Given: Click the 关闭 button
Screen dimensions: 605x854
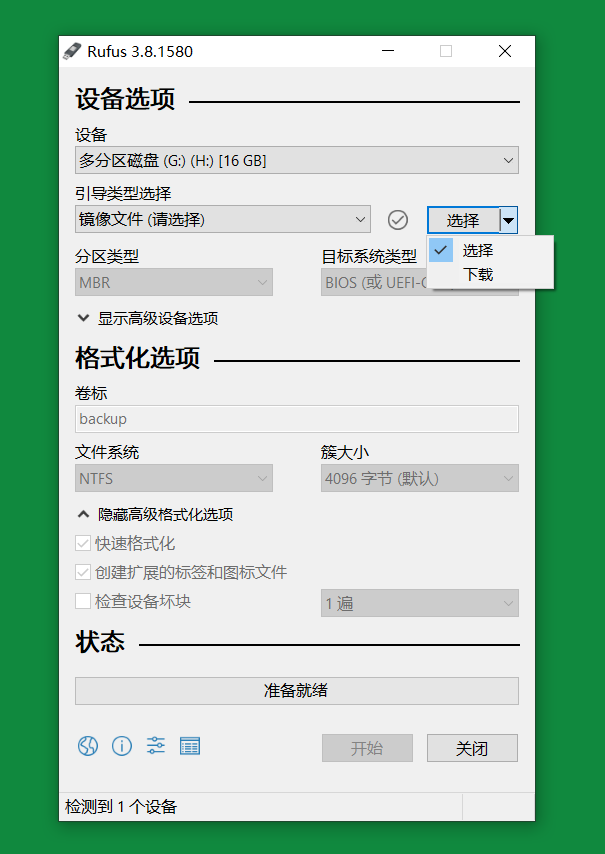Looking at the screenshot, I should (472, 748).
